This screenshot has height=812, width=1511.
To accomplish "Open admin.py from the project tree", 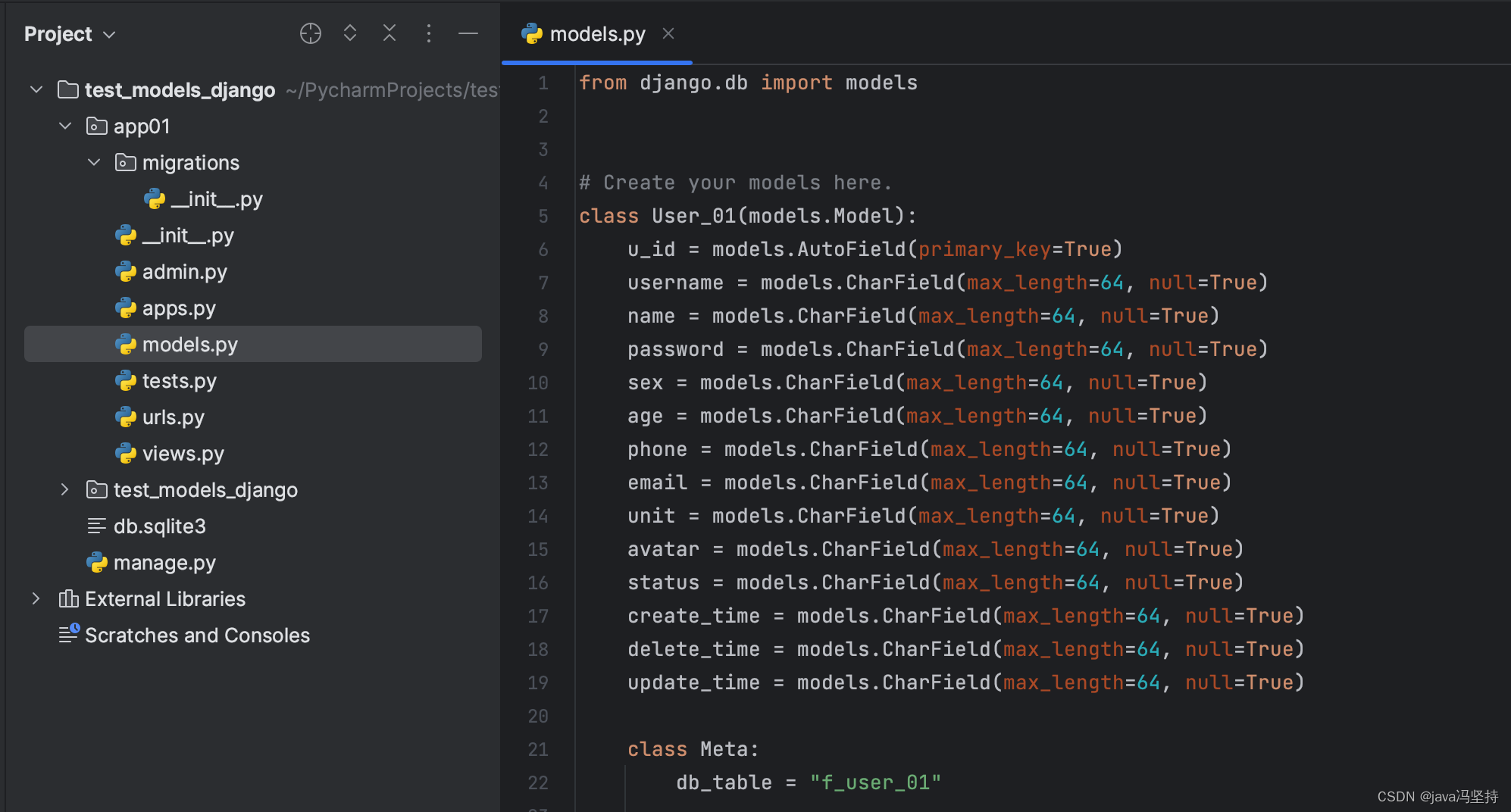I will (184, 271).
